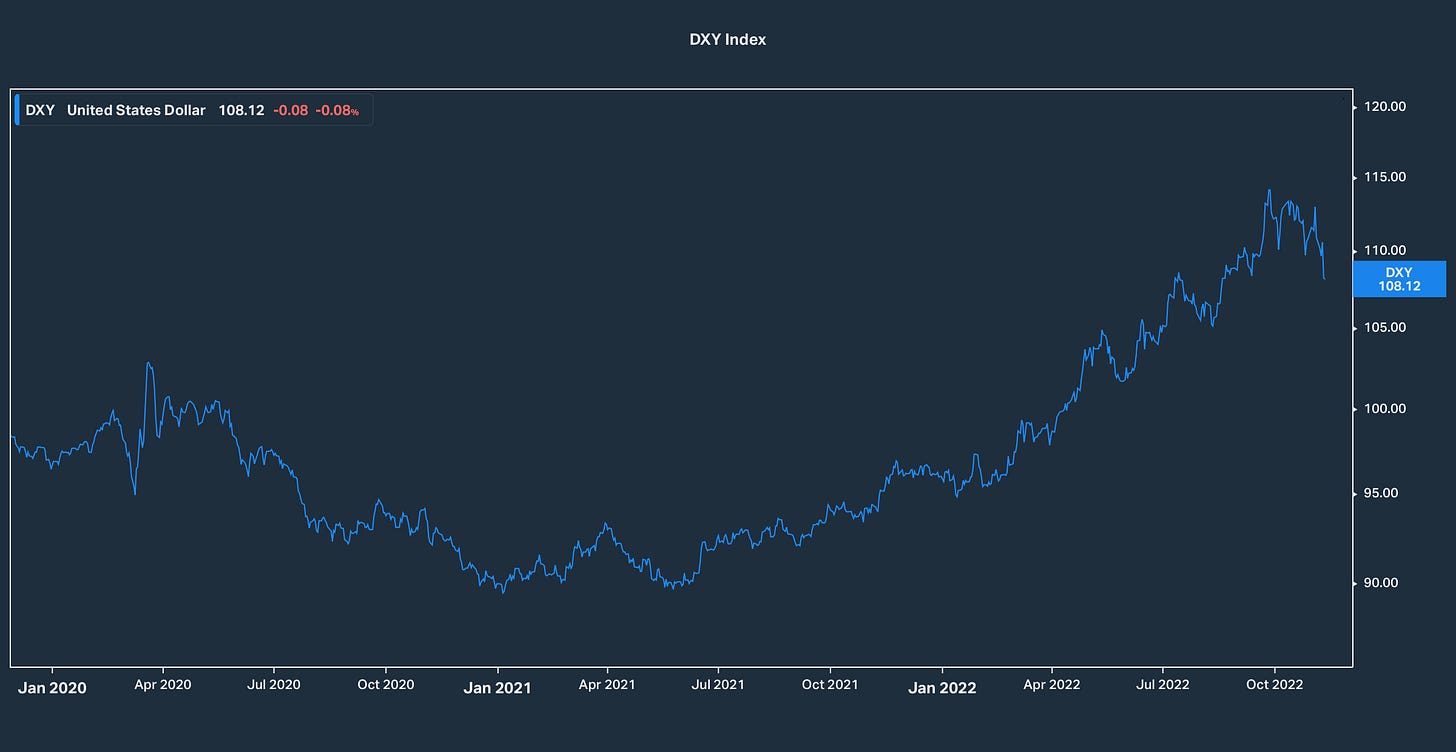Click the 115.00 price scale label

tap(1384, 177)
